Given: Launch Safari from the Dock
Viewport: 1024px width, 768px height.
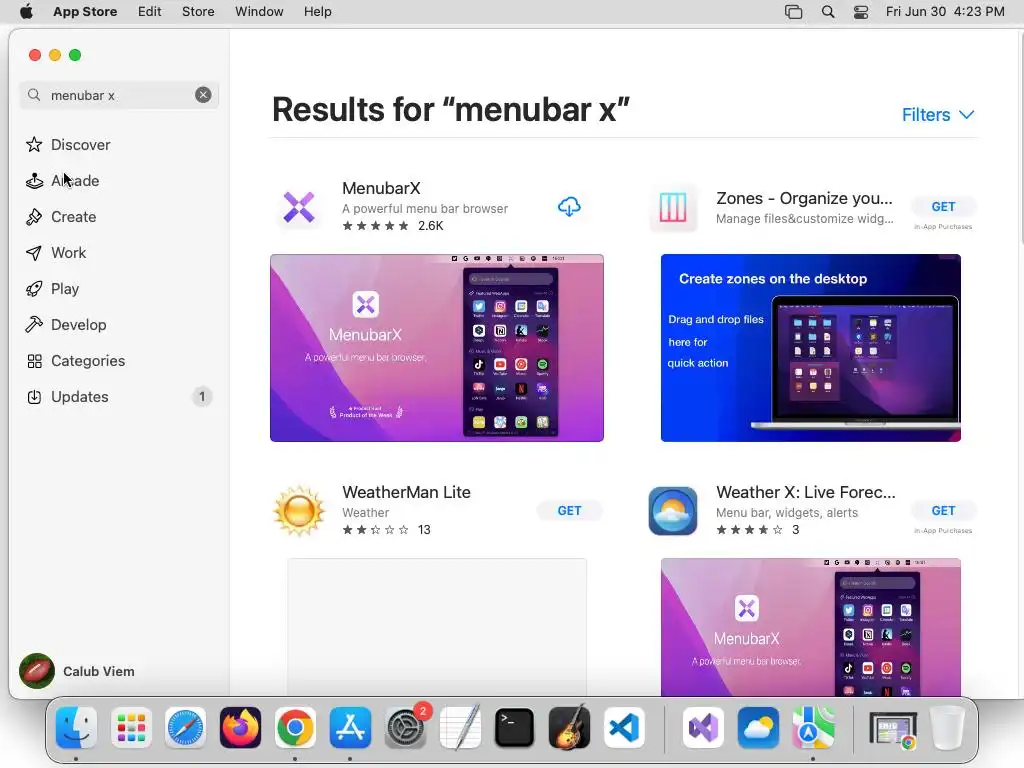Looking at the screenshot, I should point(185,728).
